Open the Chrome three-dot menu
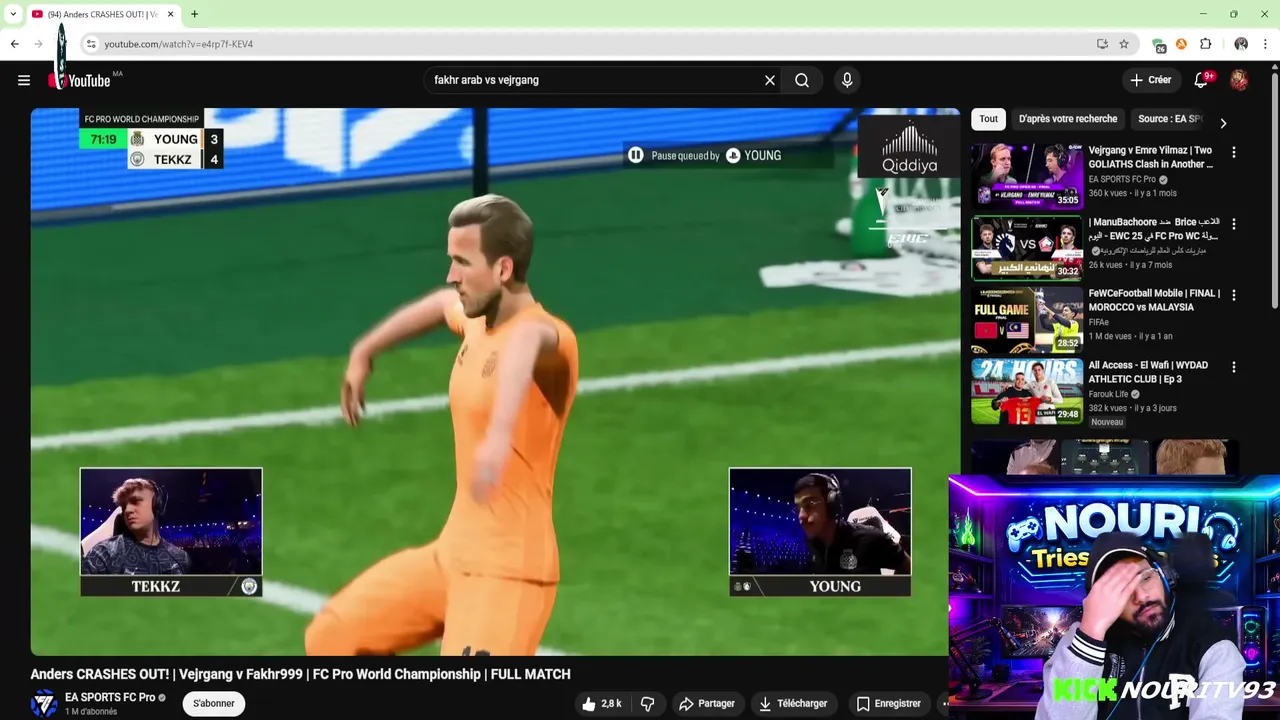The image size is (1280, 720). click(1265, 44)
